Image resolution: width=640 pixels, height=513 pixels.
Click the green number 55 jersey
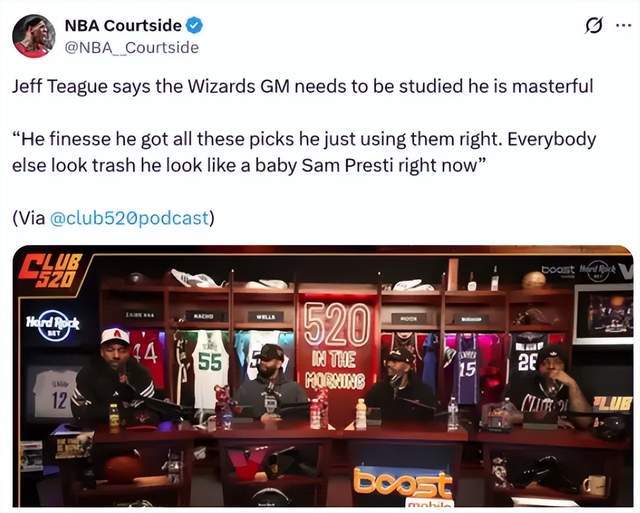point(210,367)
